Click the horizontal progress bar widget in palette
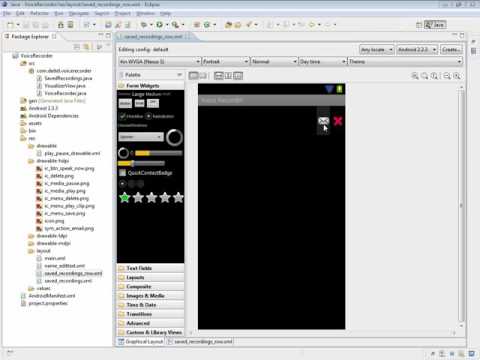The image size is (480, 360). [158, 153]
